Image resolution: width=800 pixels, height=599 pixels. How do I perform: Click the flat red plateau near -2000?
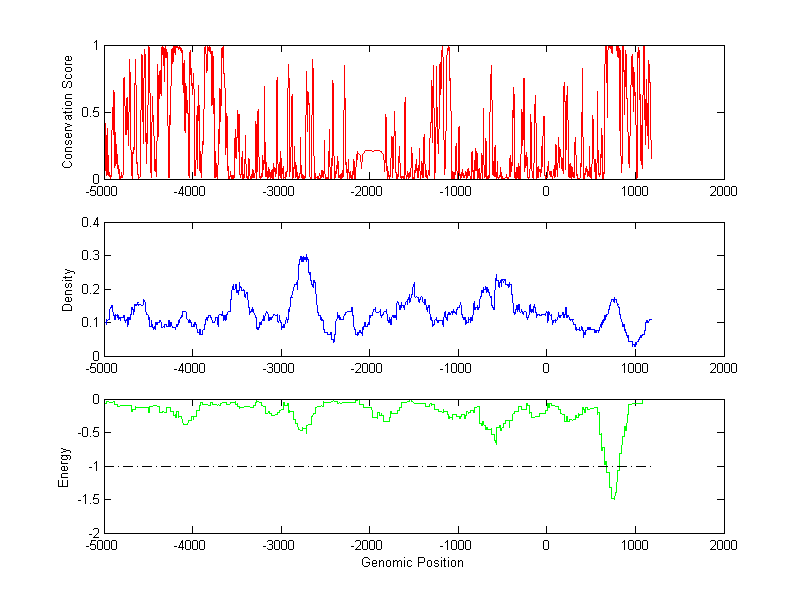point(371,151)
